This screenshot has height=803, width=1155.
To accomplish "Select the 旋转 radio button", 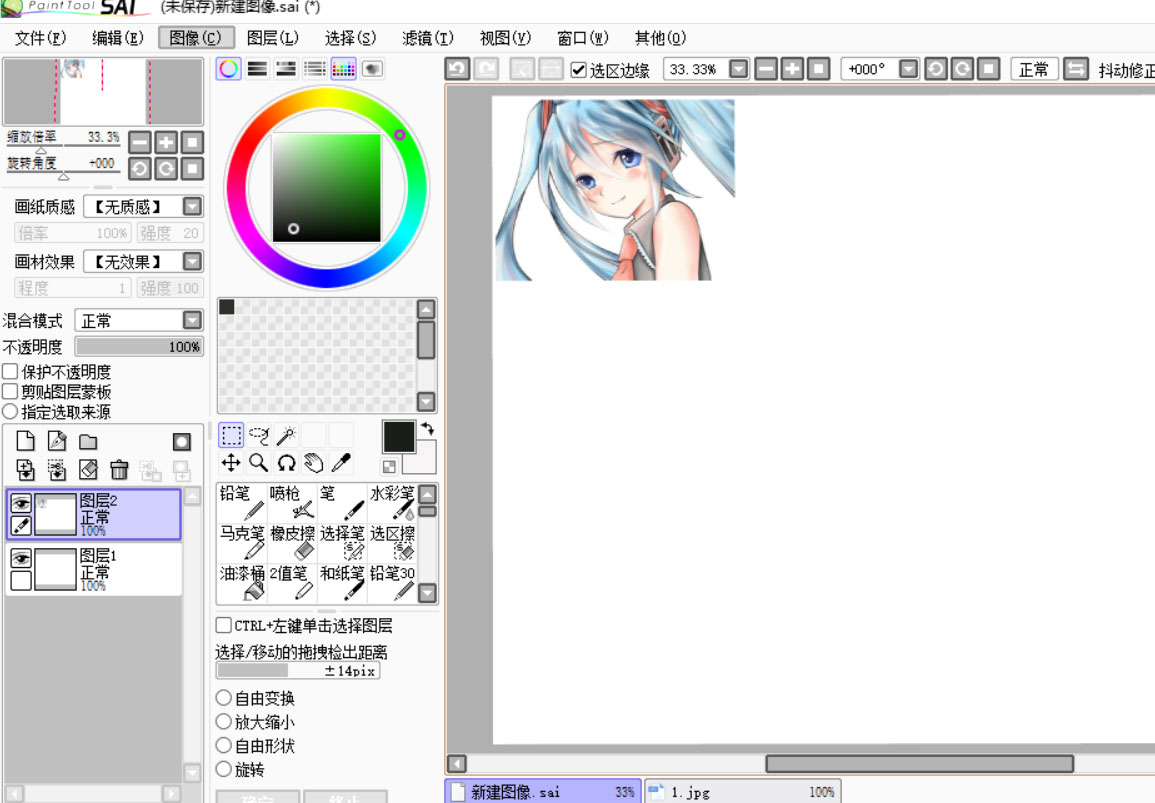I will tap(224, 769).
